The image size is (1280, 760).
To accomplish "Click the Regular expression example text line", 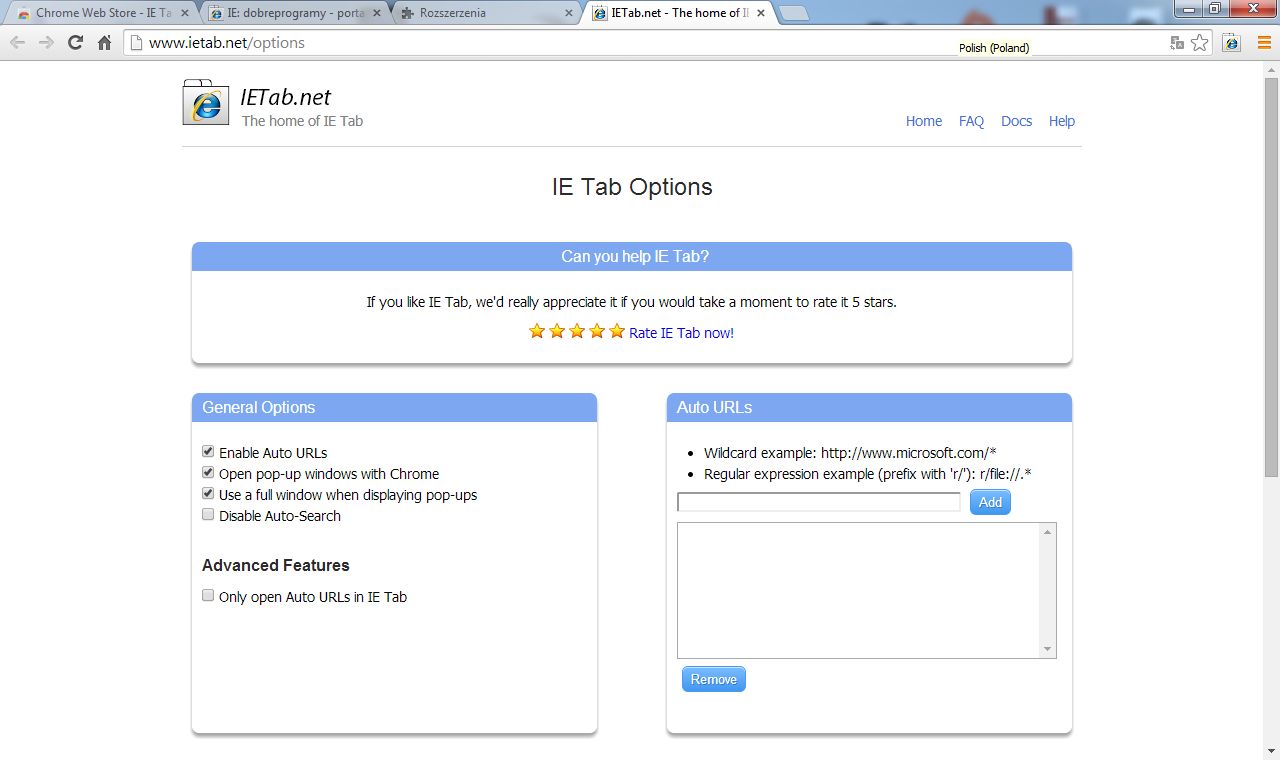I will pyautogui.click(x=867, y=474).
